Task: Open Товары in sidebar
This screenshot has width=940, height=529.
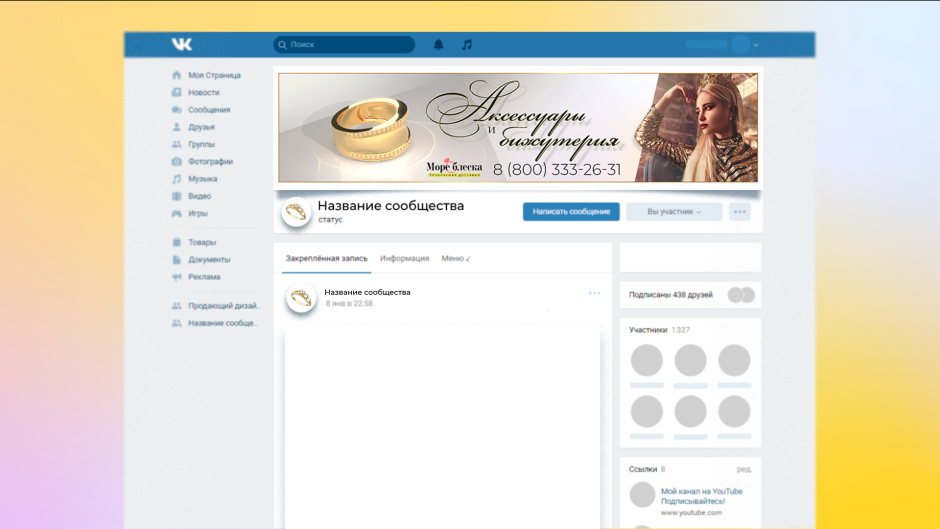Action: pos(202,242)
